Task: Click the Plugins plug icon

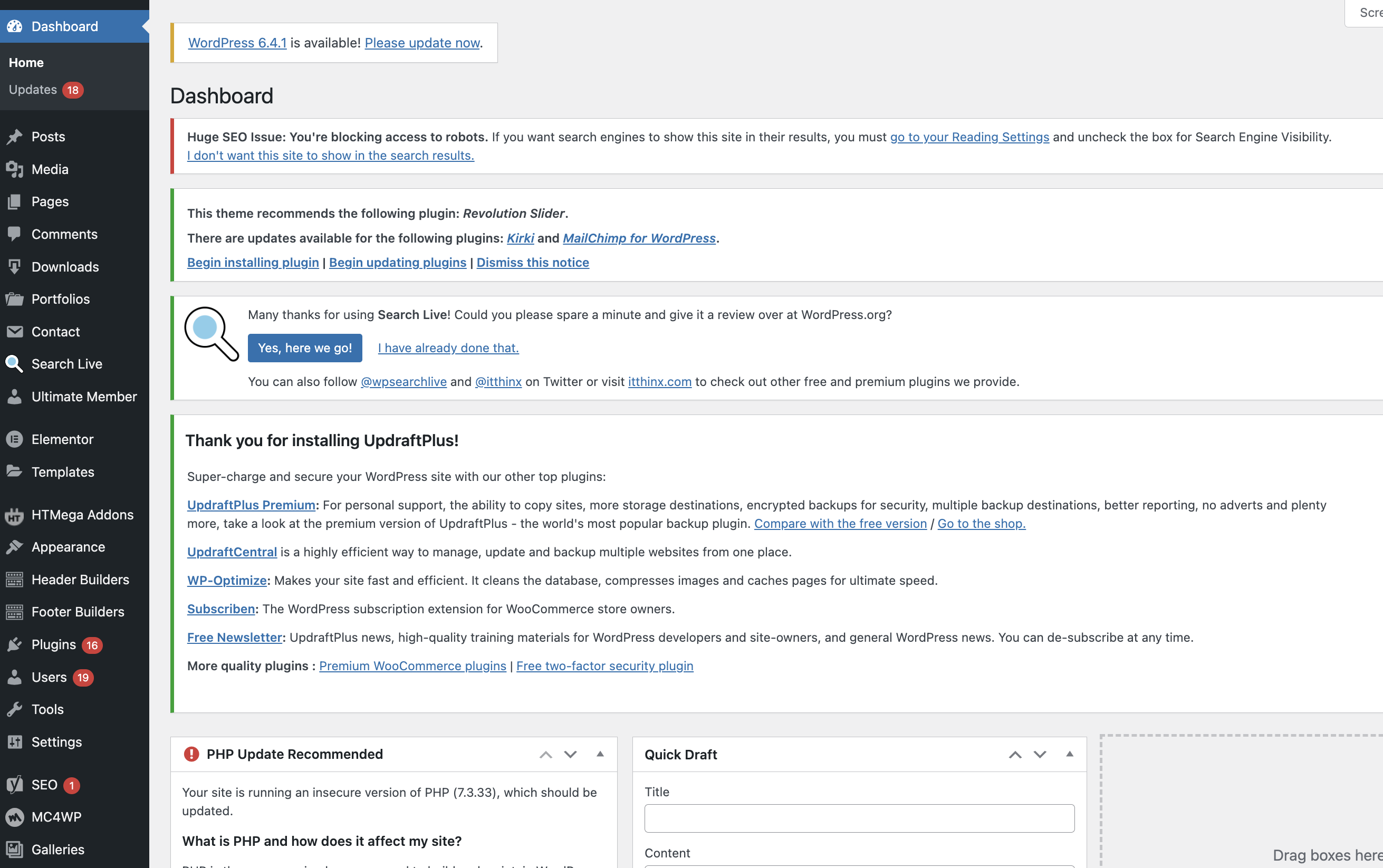Action: pos(14,645)
